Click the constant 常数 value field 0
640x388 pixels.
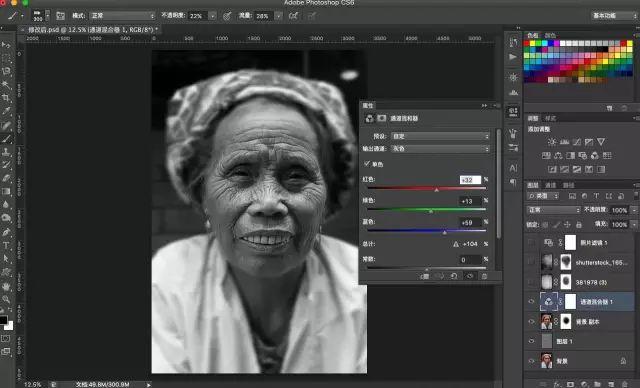471,259
